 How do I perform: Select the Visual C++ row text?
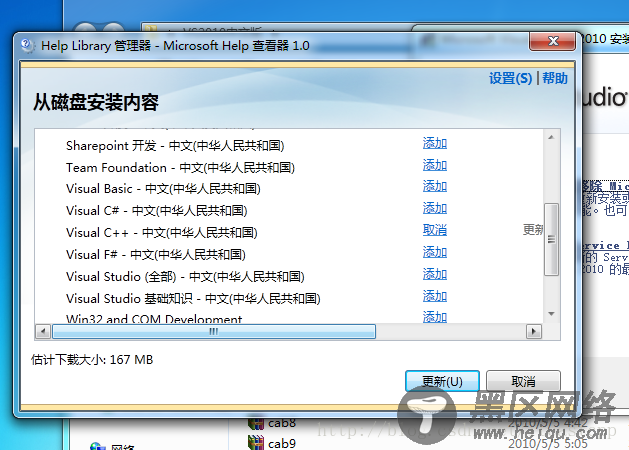(x=162, y=233)
